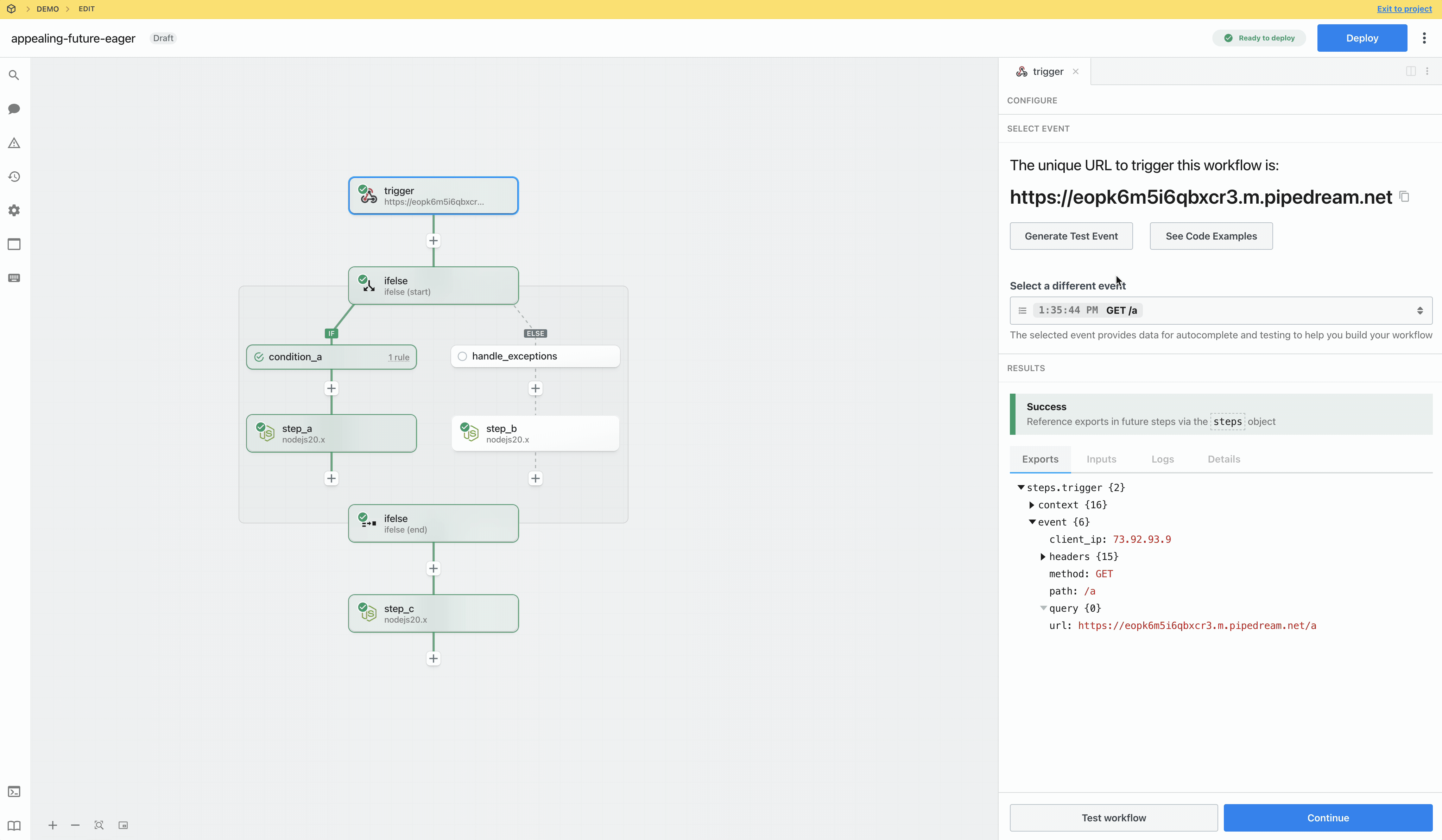Screen dimensions: 1442x840
Task: Zoom in canvas with plus icon
Action: click(x=53, y=825)
